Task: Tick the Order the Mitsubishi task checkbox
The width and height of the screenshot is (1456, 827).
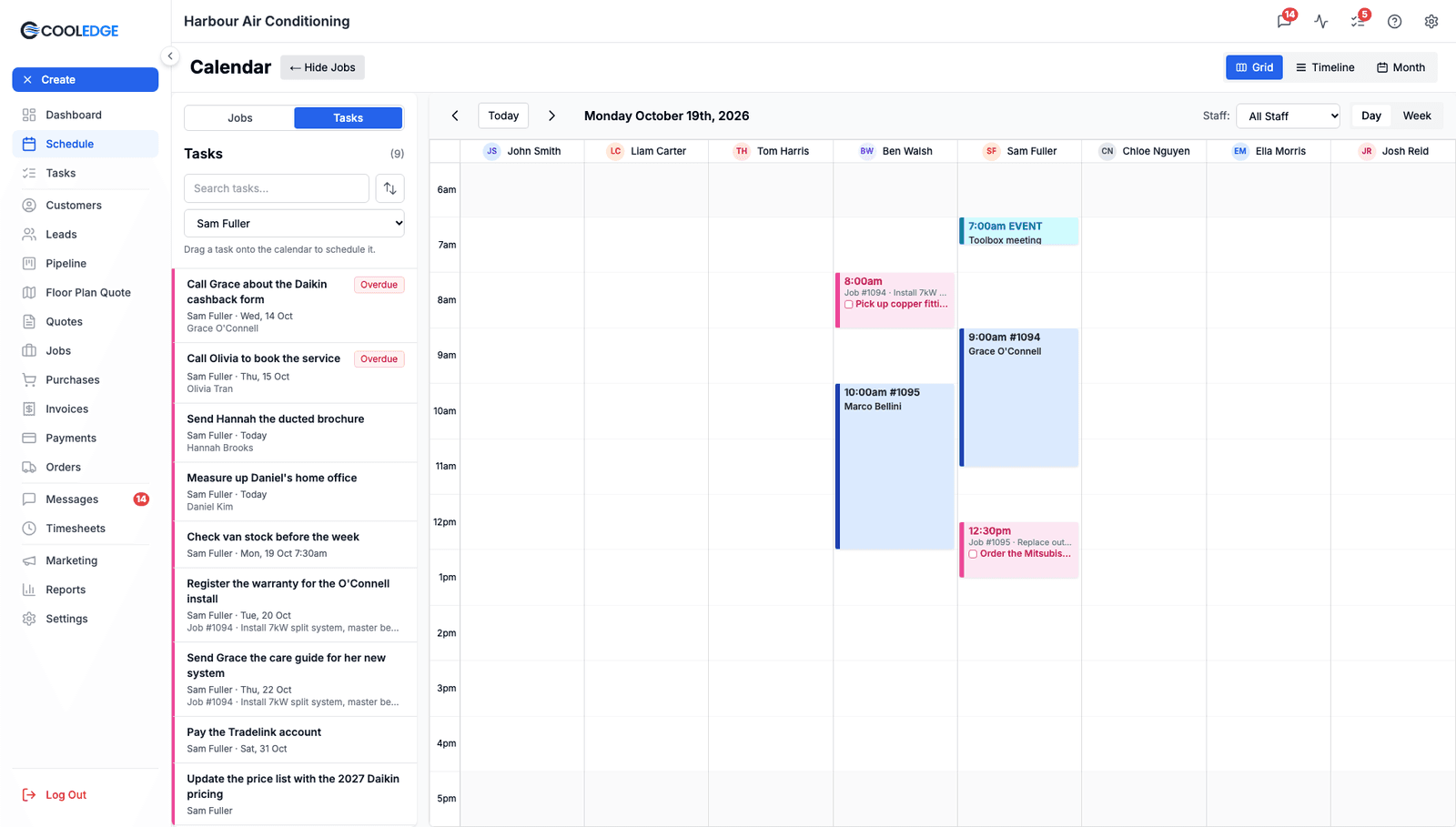Action: 973,554
